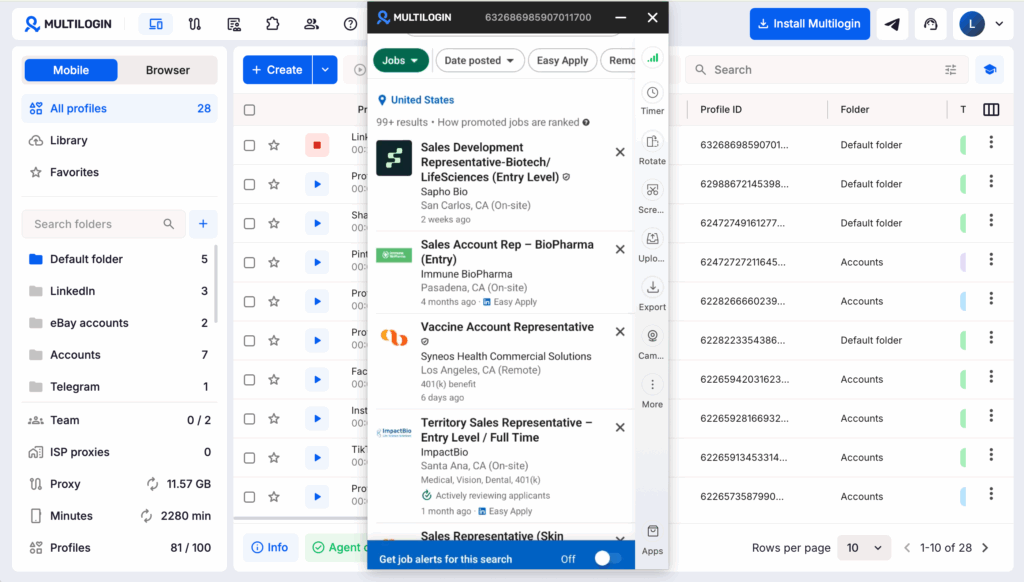The image size is (1024, 582).
Task: Go to previous page of profiles
Action: click(907, 547)
